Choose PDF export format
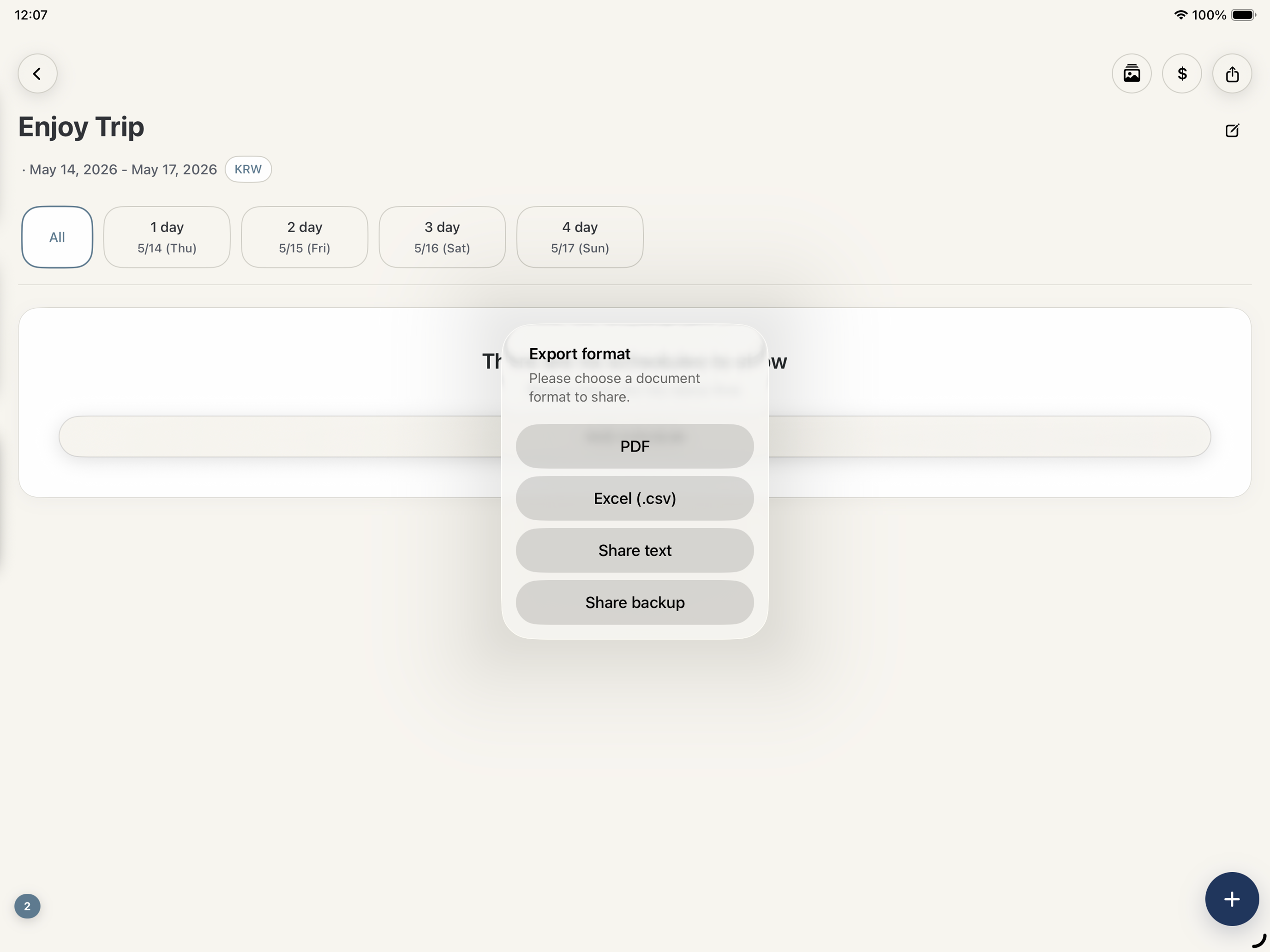The height and width of the screenshot is (952, 1270). [x=635, y=446]
